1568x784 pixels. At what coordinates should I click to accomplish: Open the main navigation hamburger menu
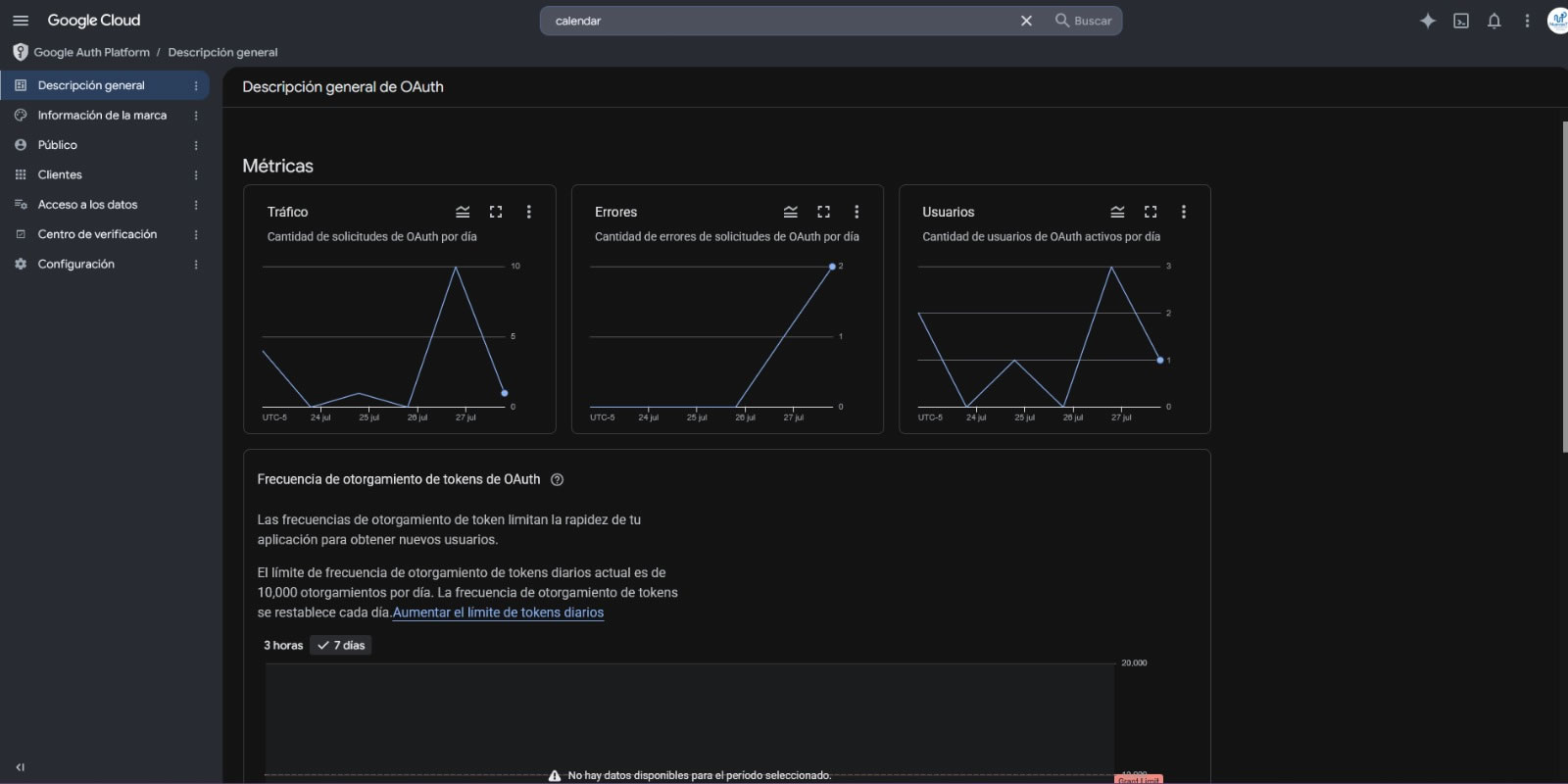(21, 21)
